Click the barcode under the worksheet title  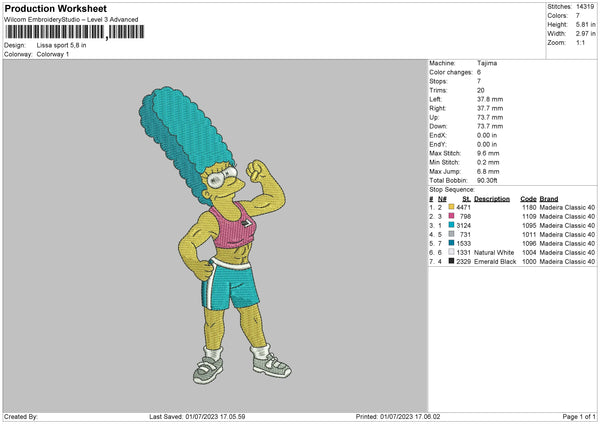tap(75, 32)
